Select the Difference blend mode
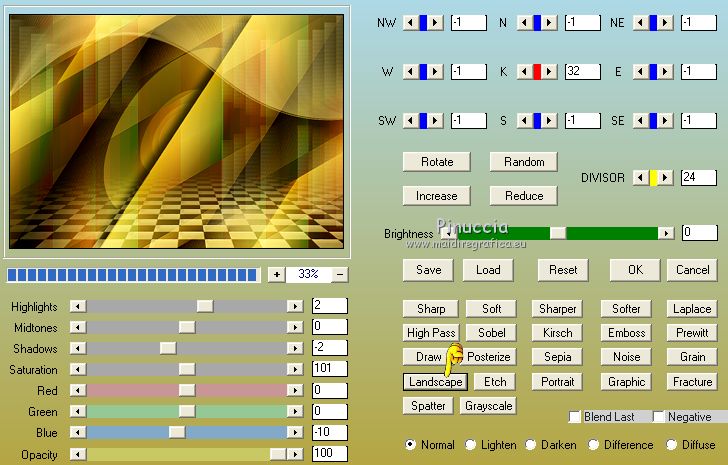Viewport: 728px width, 465px height. click(x=593, y=445)
